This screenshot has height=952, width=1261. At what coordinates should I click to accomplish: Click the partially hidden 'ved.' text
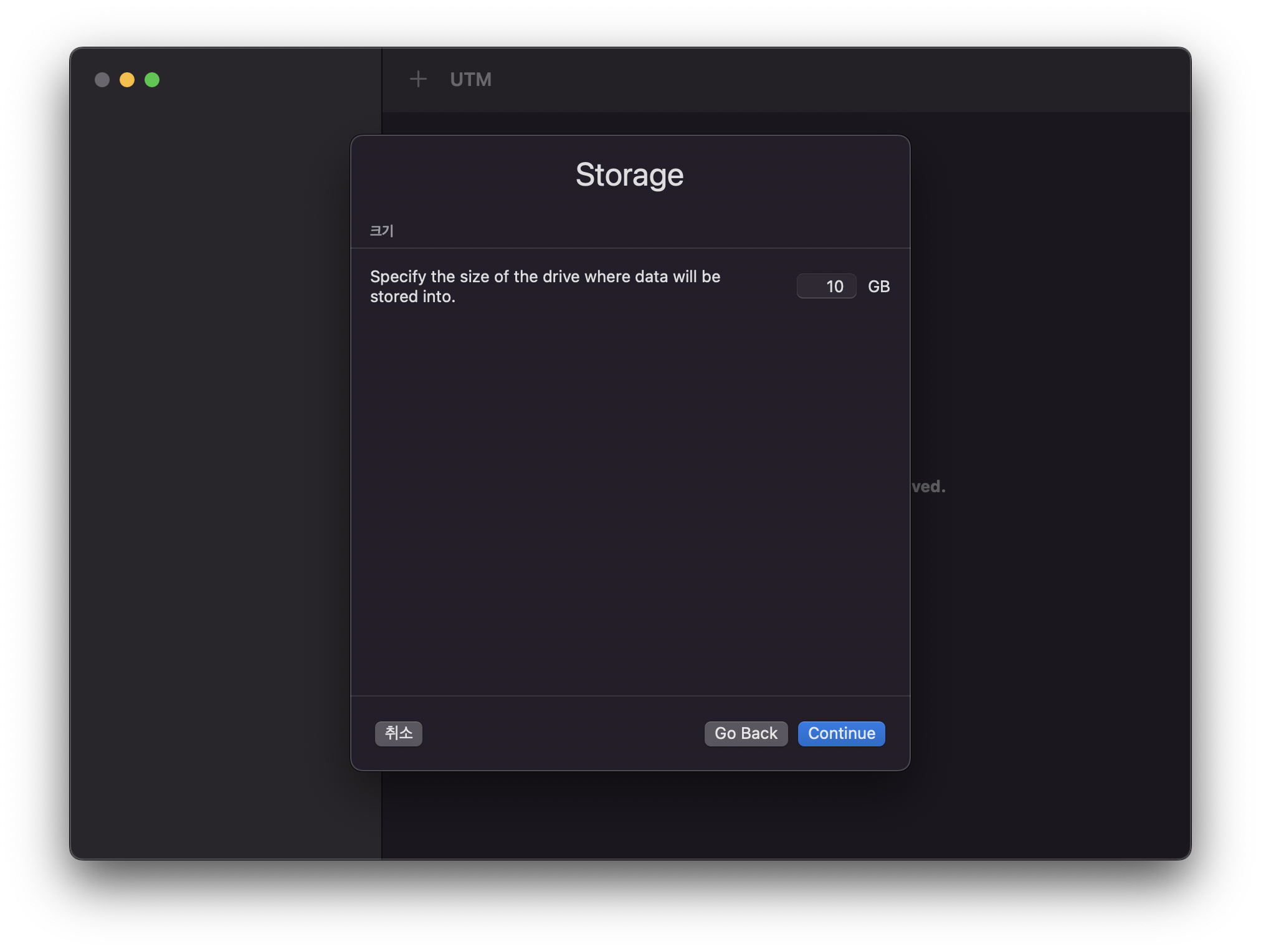click(x=928, y=487)
